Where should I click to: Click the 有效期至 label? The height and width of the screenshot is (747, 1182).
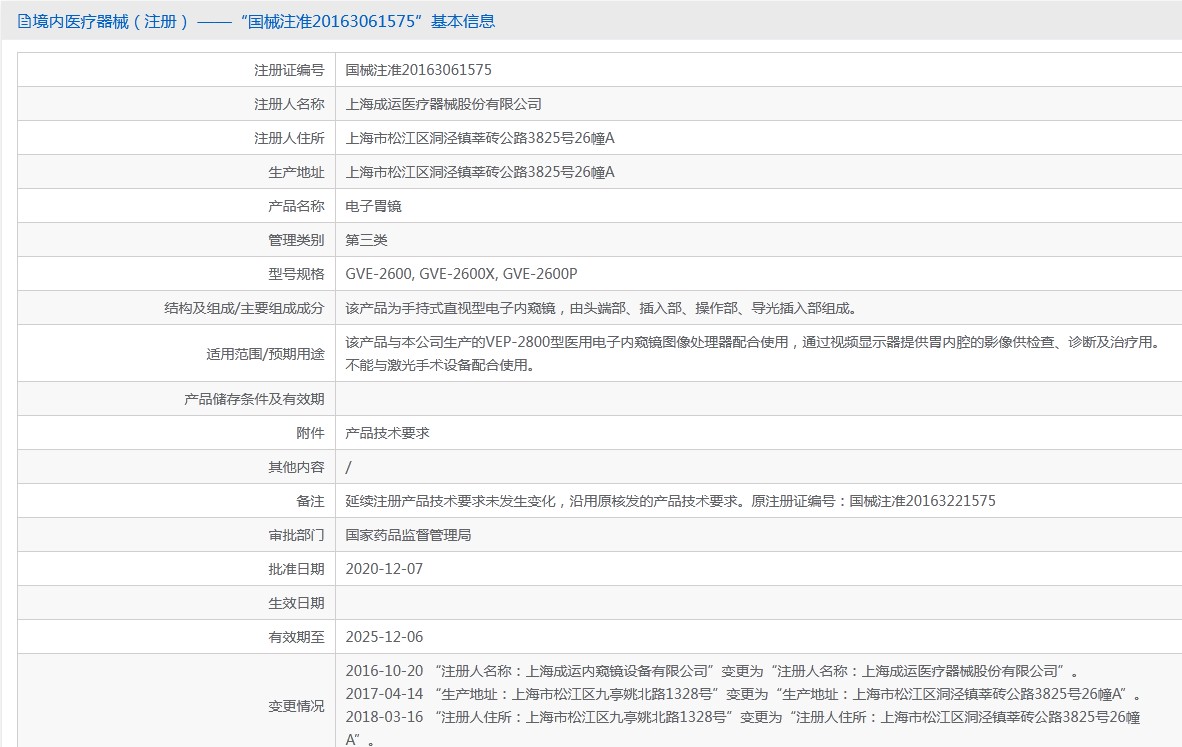pos(296,636)
